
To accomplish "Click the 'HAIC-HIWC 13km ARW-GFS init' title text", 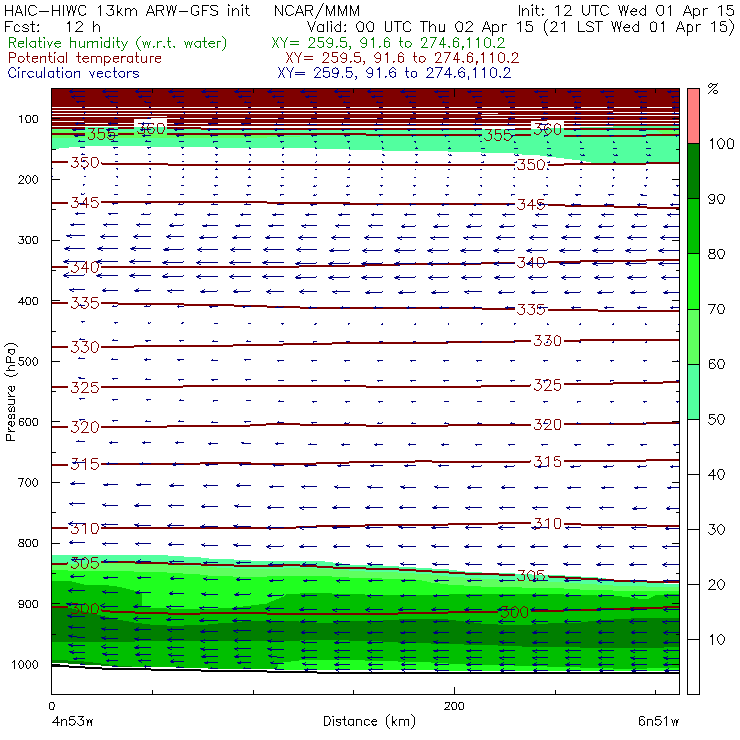I will 127,10.
